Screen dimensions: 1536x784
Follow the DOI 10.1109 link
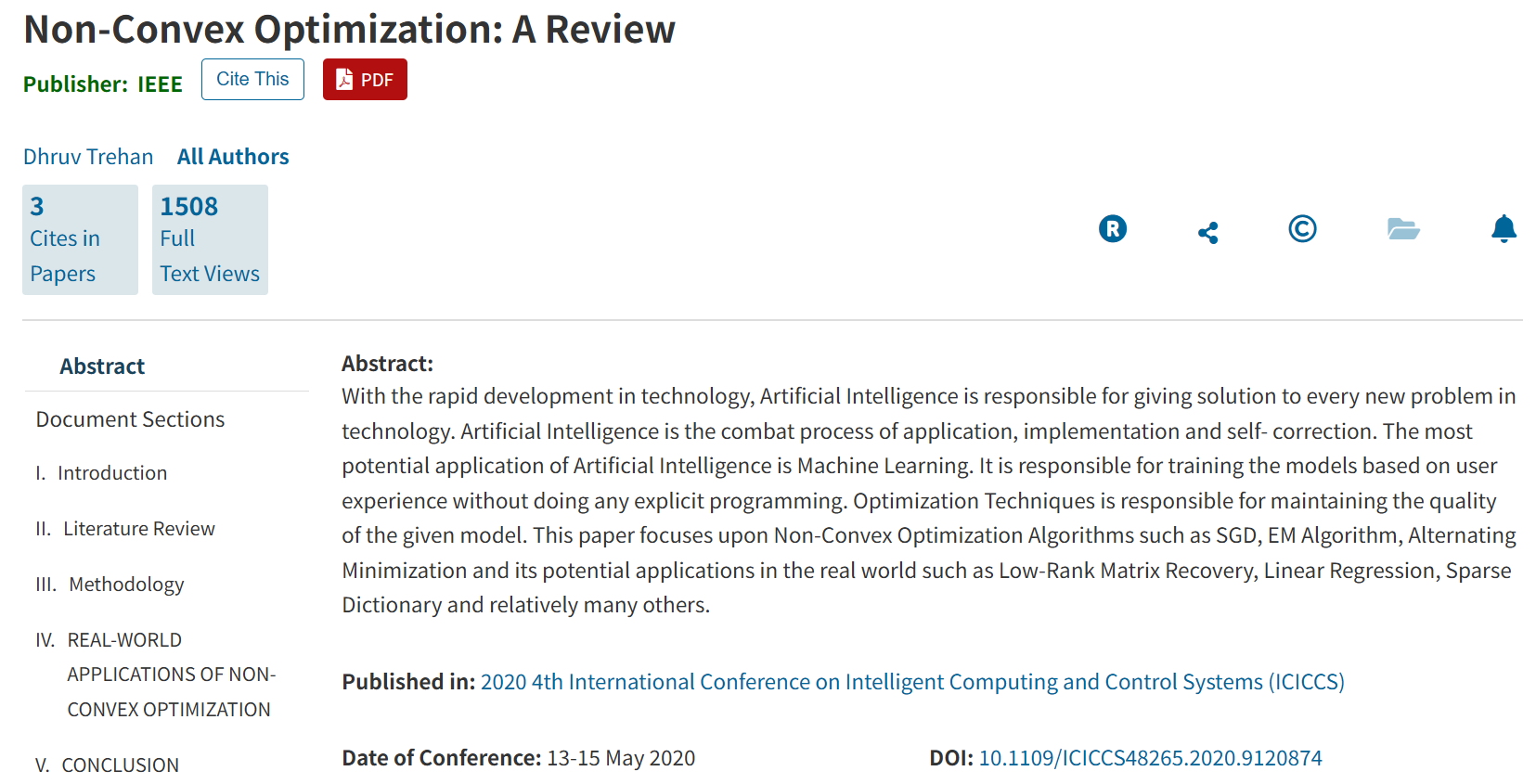click(x=1151, y=758)
